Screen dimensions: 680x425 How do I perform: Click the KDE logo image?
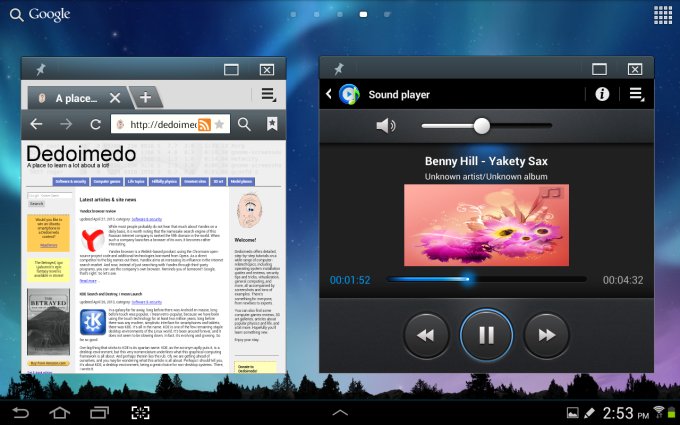93,322
